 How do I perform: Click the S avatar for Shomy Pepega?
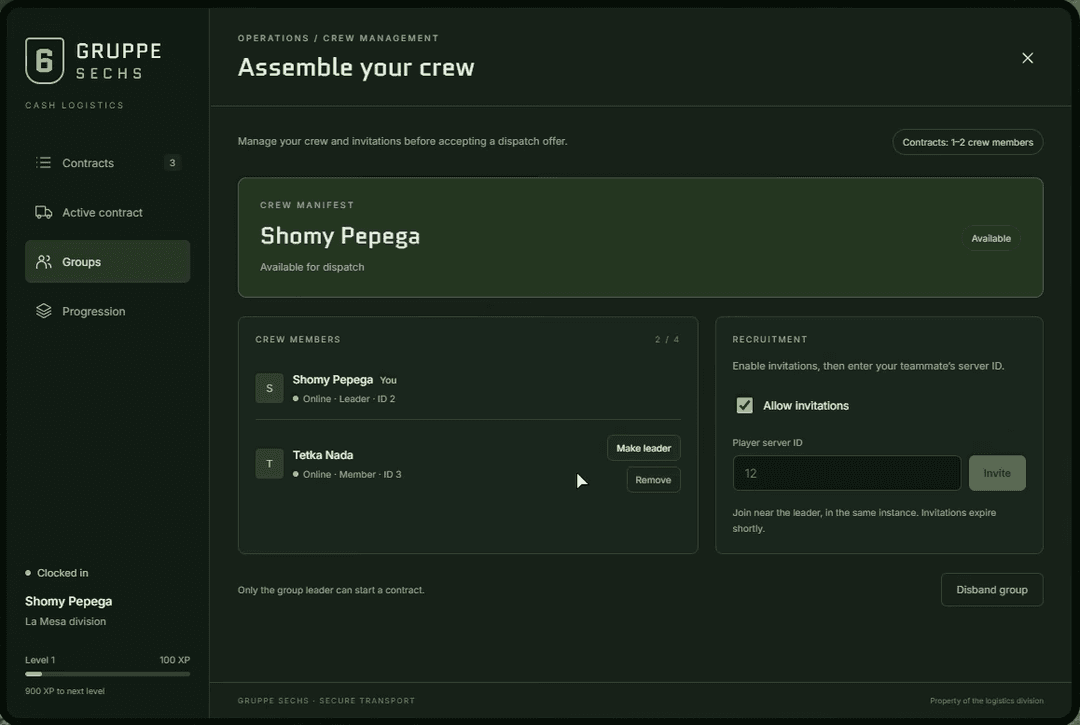pyautogui.click(x=269, y=388)
